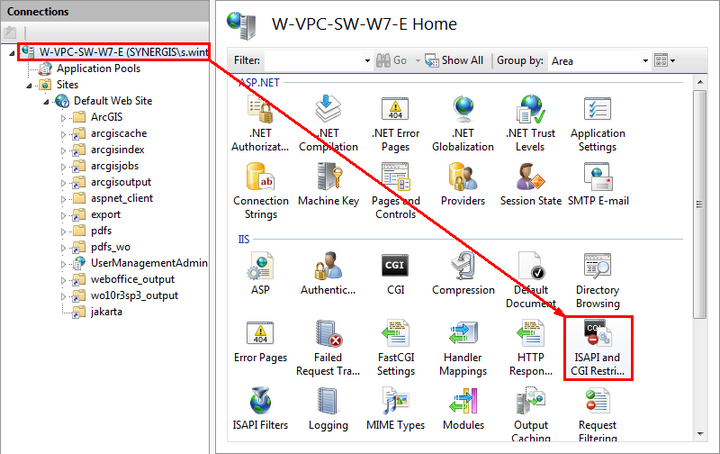Click the Connections toolbar connect icon
Screen dimensions: 720x454
point(10,32)
